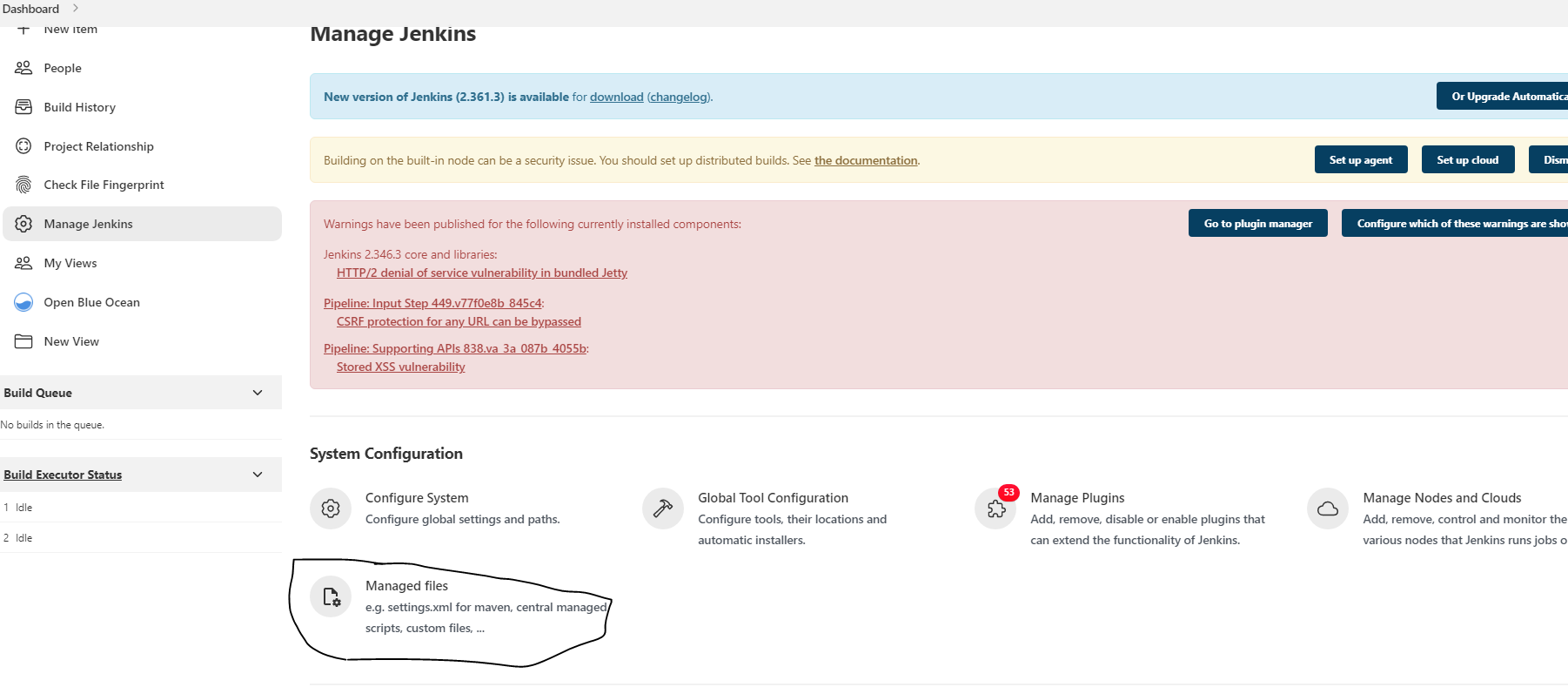
Task: Open Manage Nodes and Clouds cloud icon
Action: tap(1328, 509)
